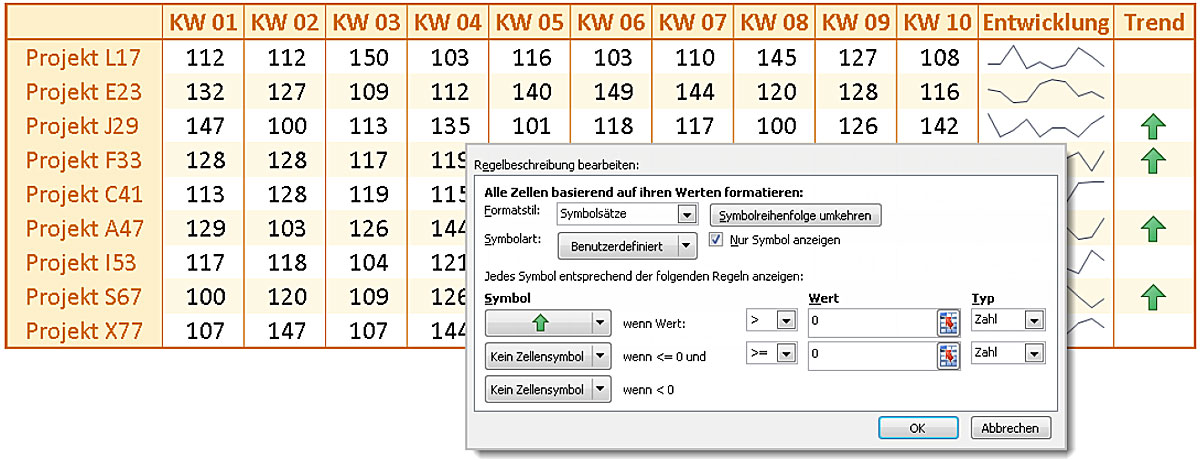Click green trend arrow for Projekt A47

click(x=1154, y=229)
